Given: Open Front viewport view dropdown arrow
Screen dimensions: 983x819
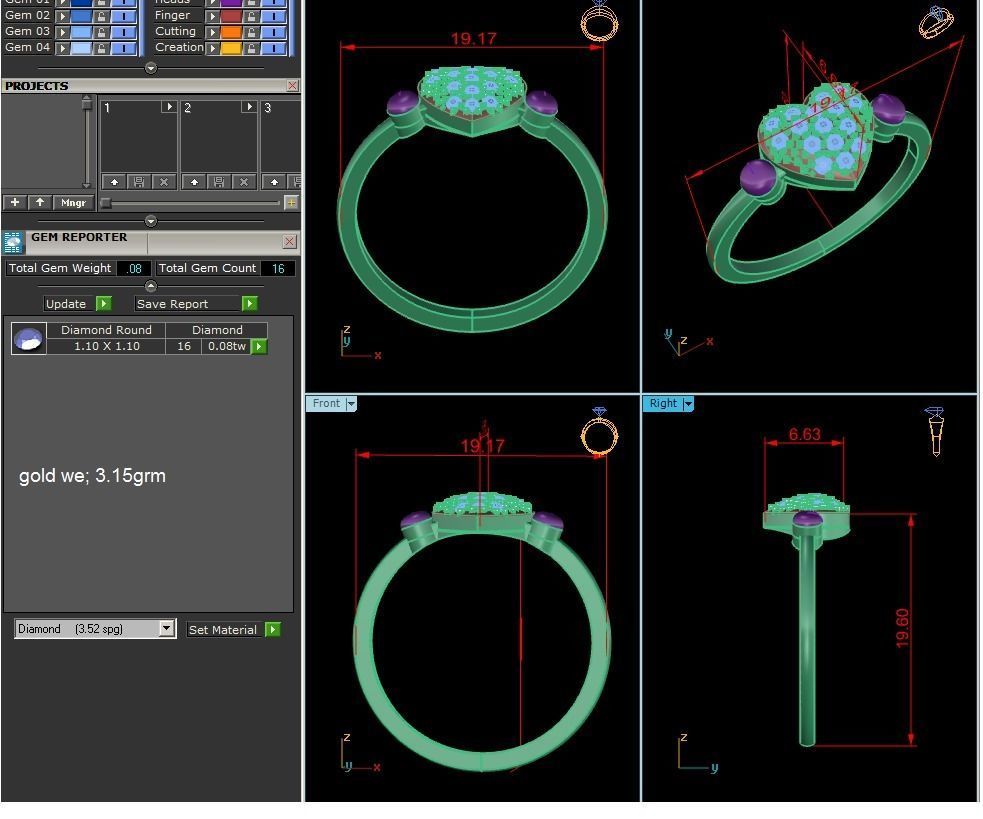Looking at the screenshot, I should (352, 404).
